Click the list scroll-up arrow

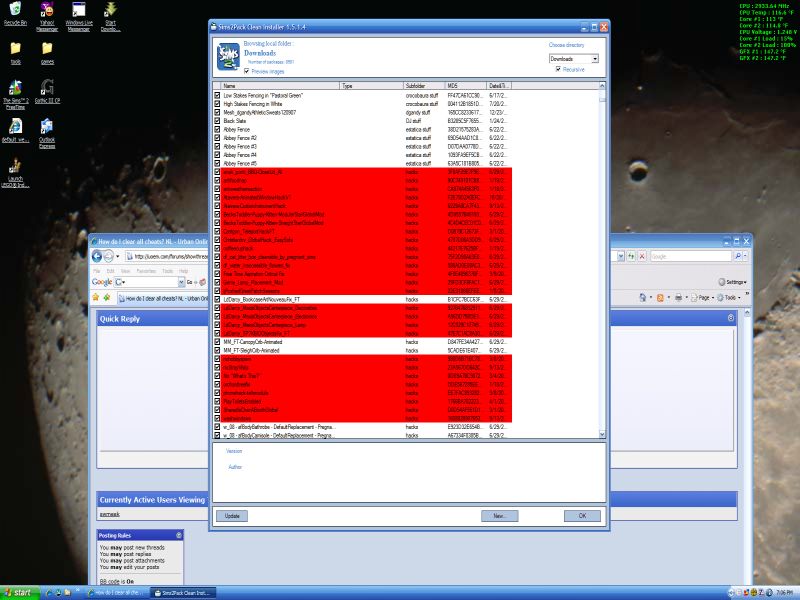602,85
